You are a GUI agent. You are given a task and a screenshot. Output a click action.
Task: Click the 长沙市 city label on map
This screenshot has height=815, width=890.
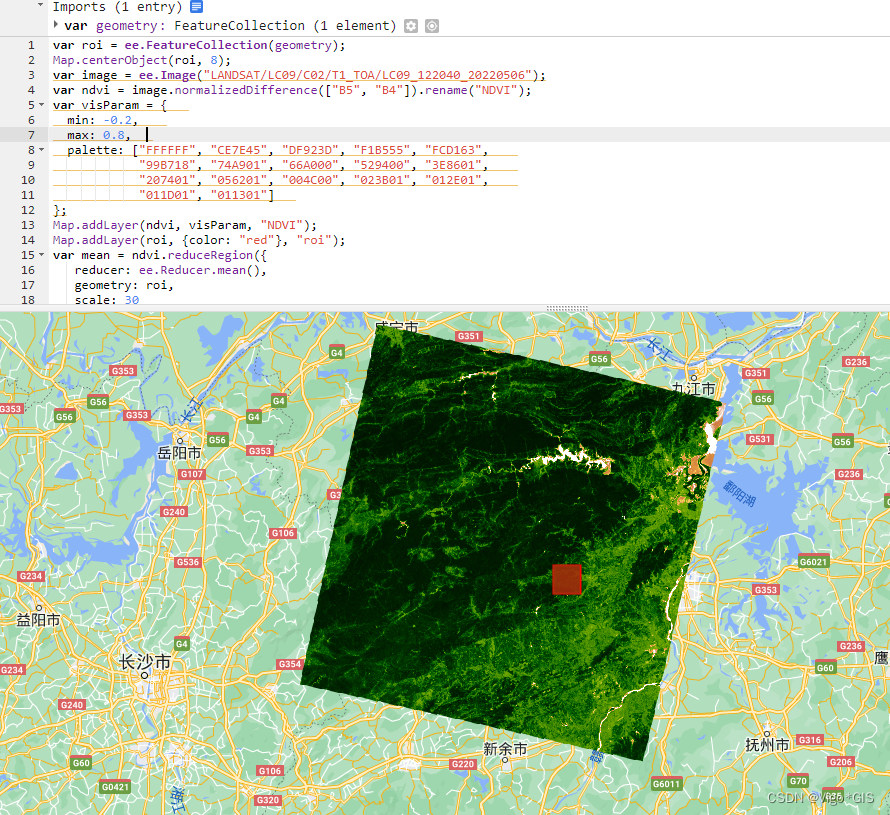(146, 661)
